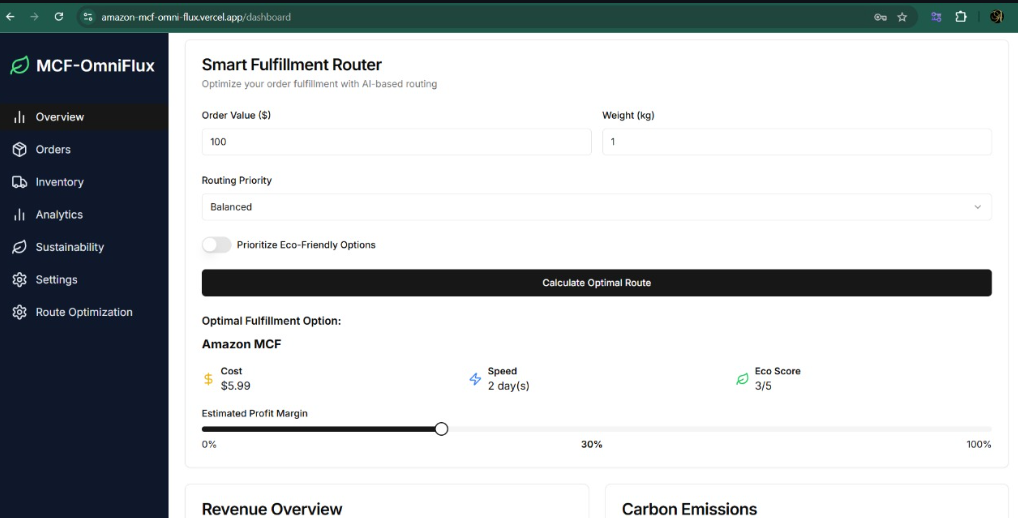Click the 0% slider start label
This screenshot has height=518, width=1018.
tap(209, 445)
